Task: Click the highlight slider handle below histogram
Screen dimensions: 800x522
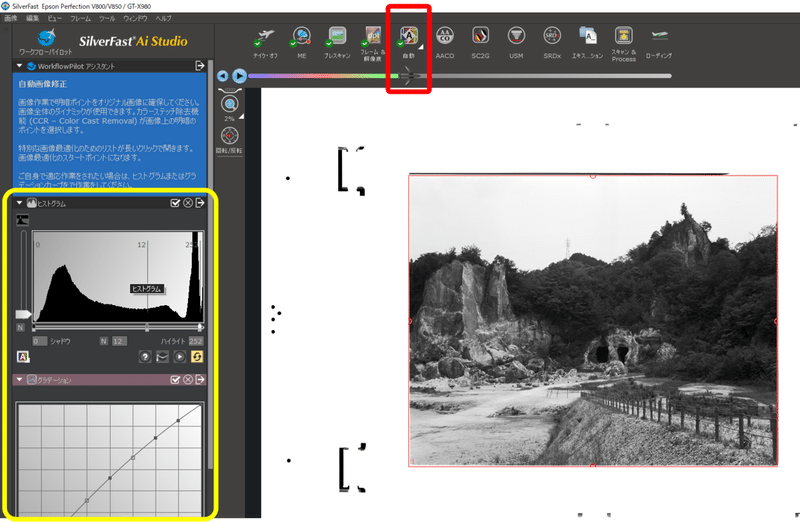Action: [x=201, y=327]
